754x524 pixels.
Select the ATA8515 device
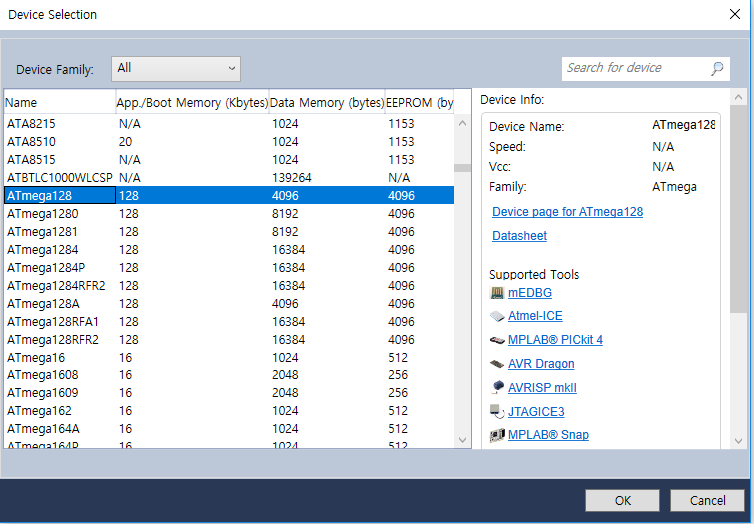coord(229,160)
